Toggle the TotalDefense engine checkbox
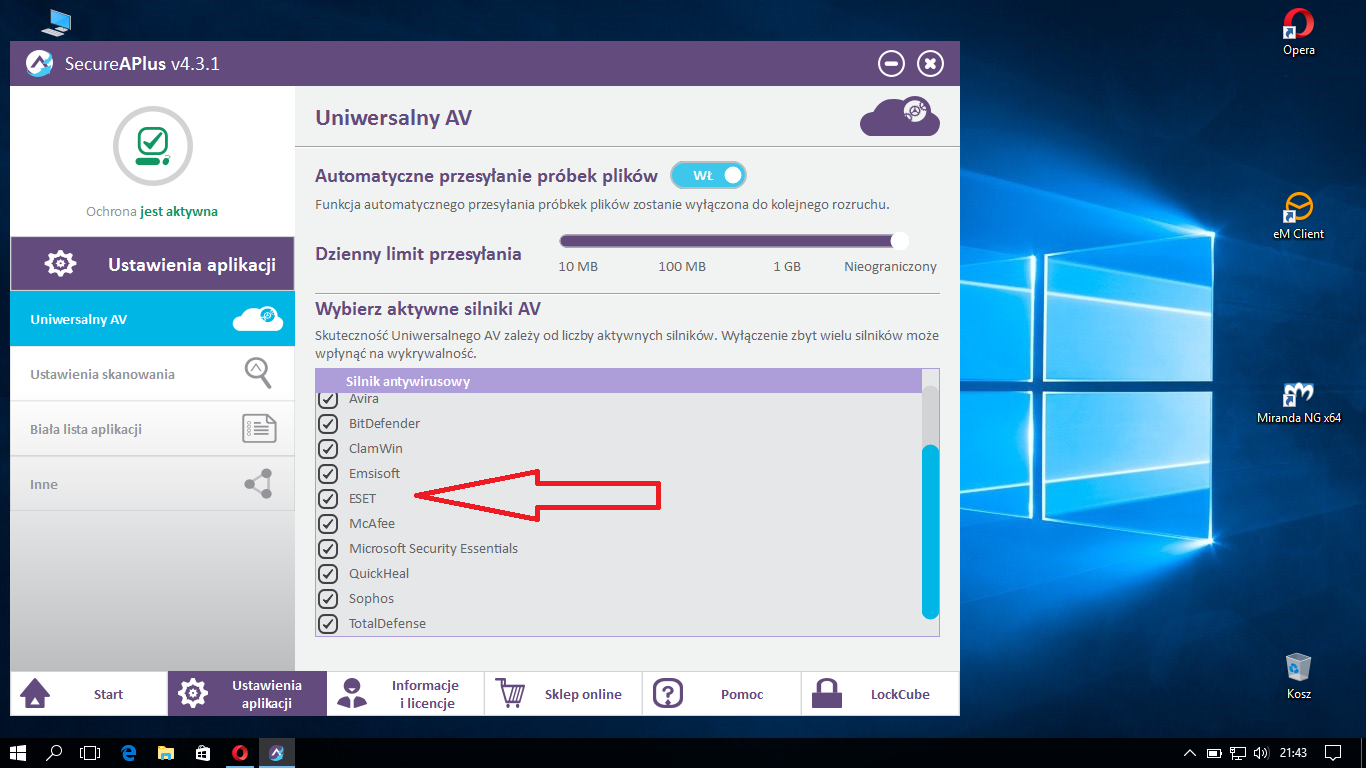 click(x=328, y=624)
